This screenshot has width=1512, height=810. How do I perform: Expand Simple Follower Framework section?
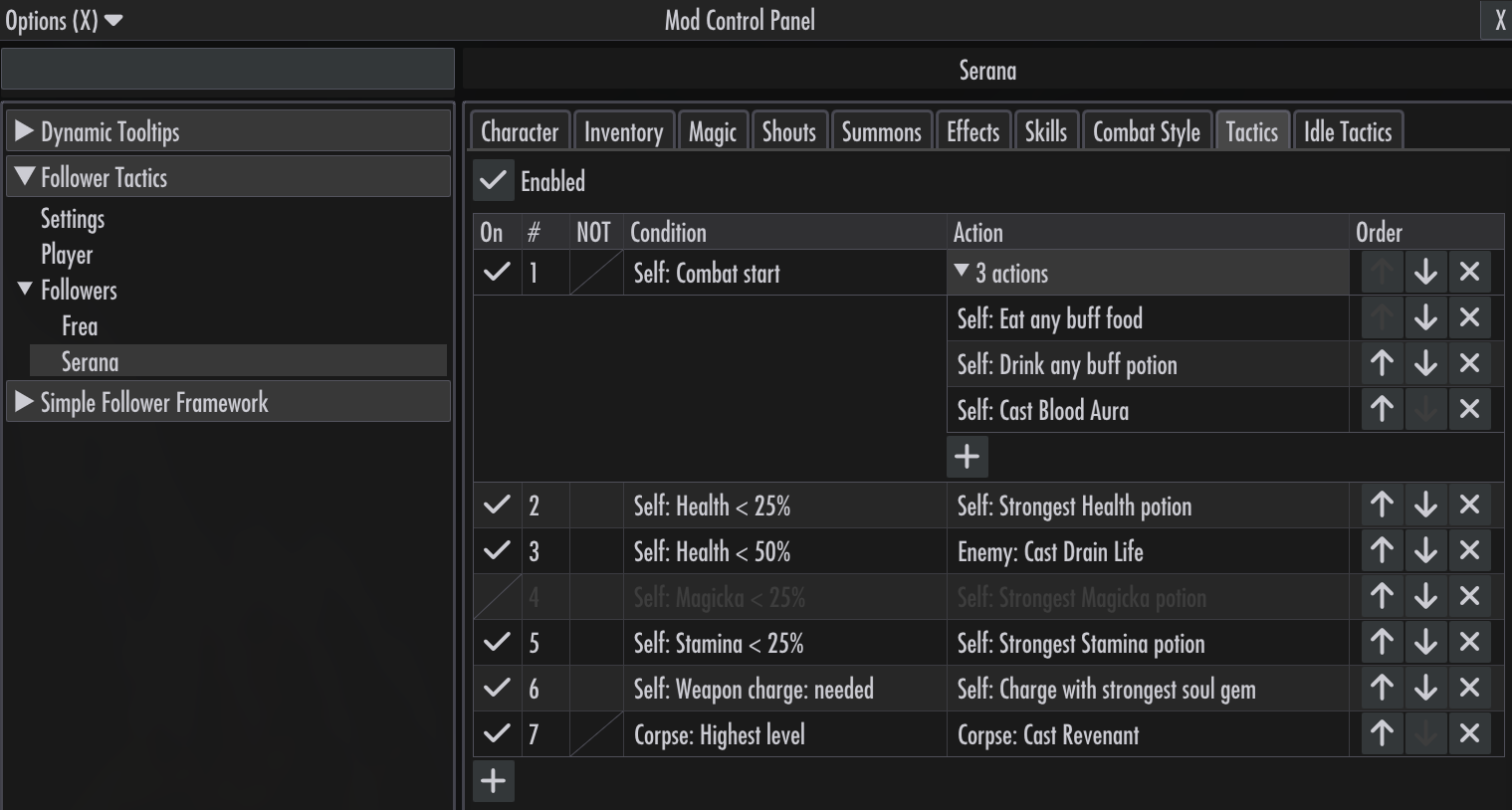pyautogui.click(x=229, y=401)
